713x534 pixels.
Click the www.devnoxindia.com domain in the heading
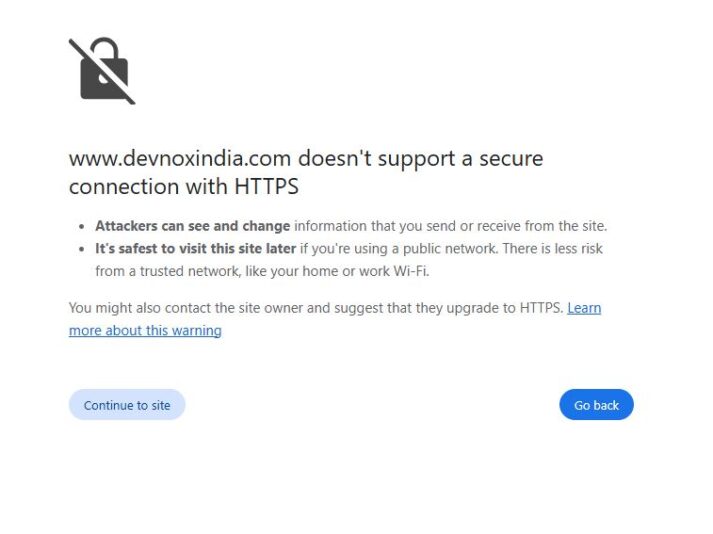pos(180,158)
